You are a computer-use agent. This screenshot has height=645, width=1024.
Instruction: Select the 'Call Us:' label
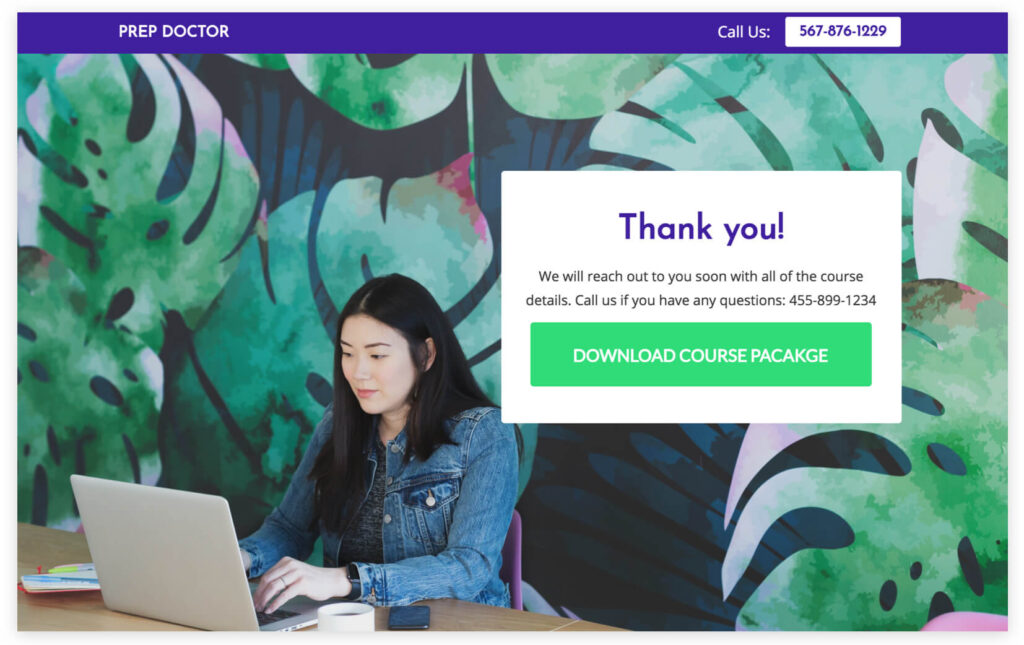click(x=743, y=32)
